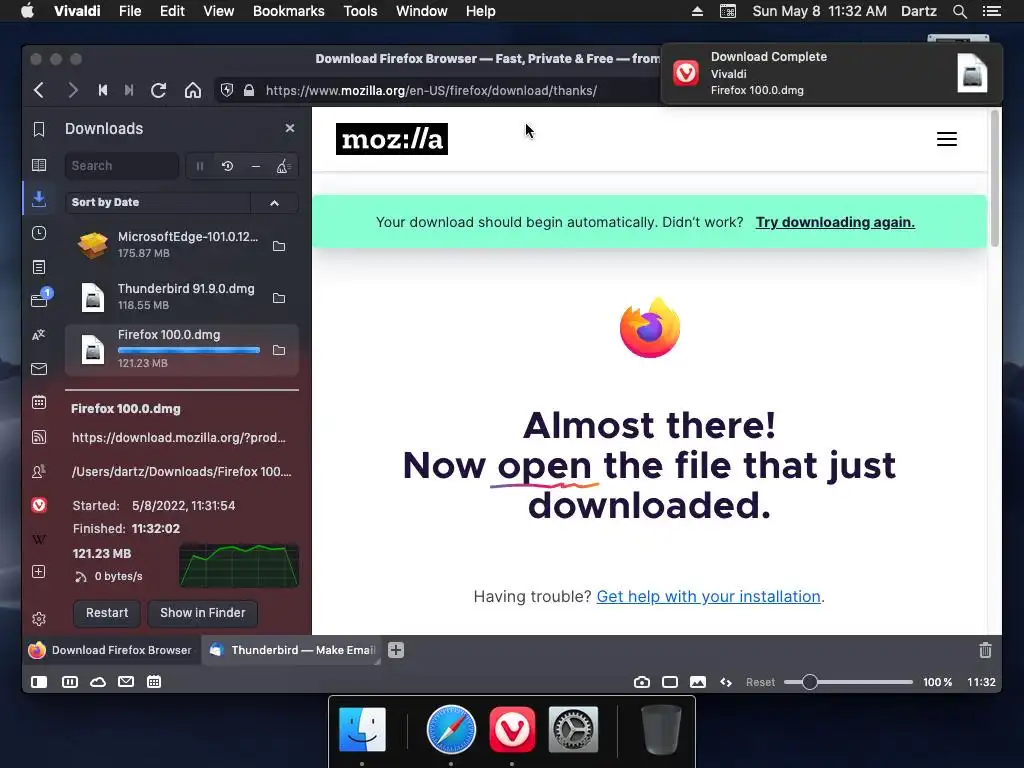Adjust the page zoom slider
Viewport: 1024px width, 768px height.
pos(848,682)
